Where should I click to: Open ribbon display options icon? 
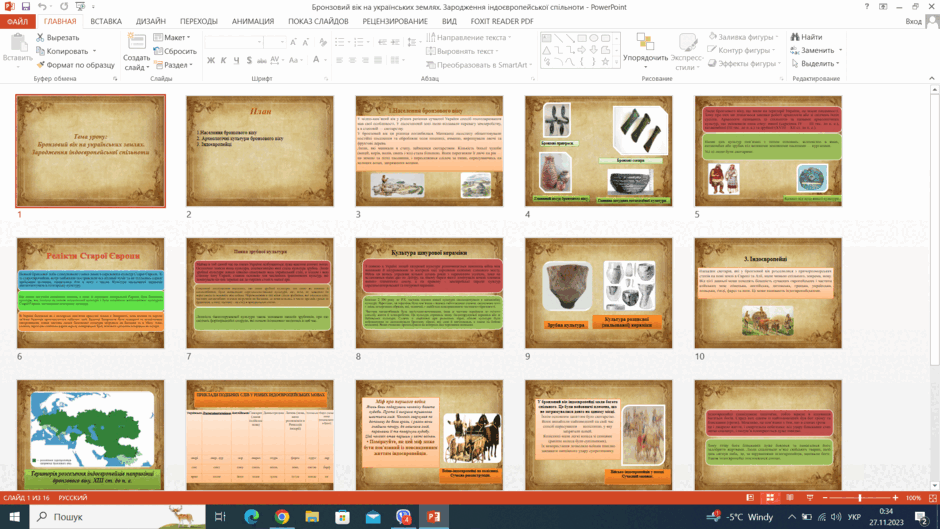[883, 7]
